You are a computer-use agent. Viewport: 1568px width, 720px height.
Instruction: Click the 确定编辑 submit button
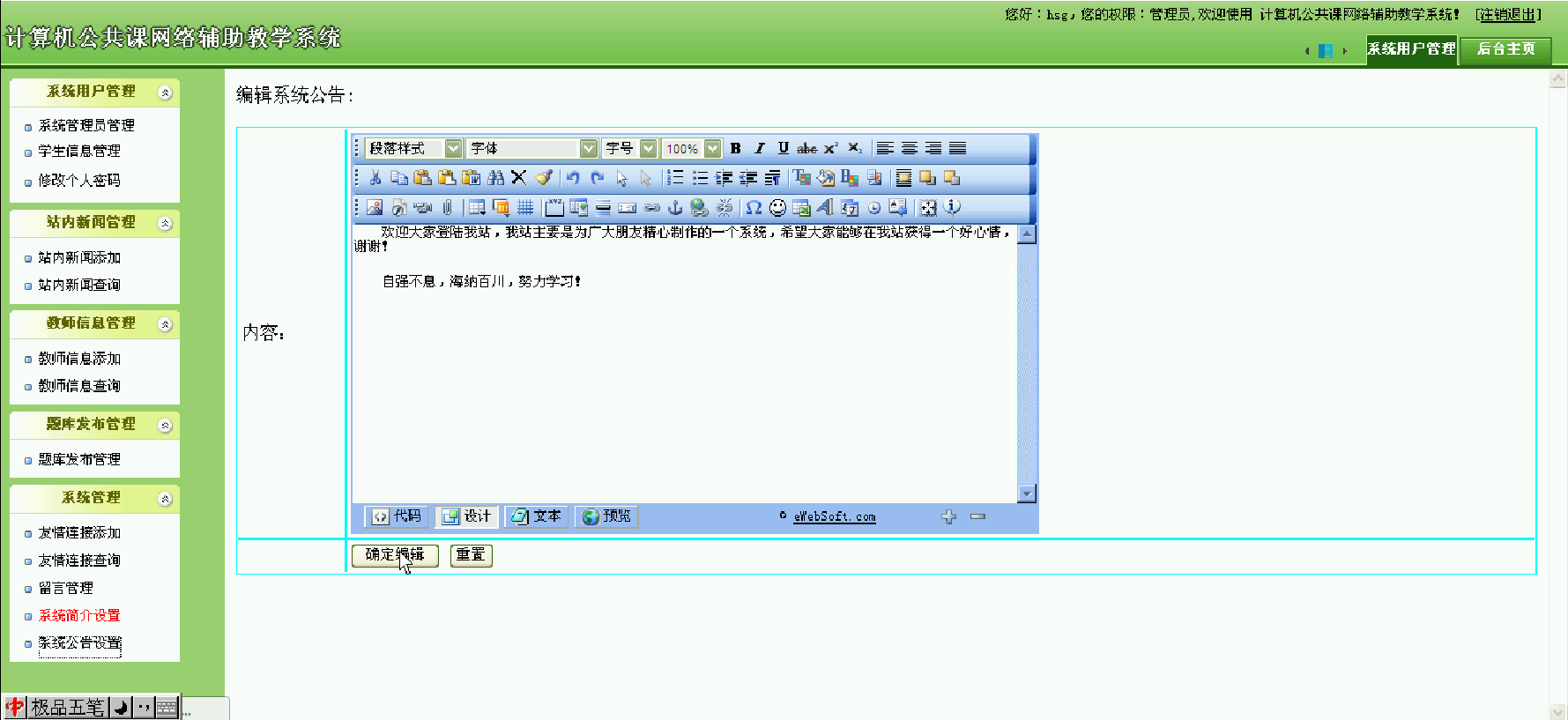[395, 555]
